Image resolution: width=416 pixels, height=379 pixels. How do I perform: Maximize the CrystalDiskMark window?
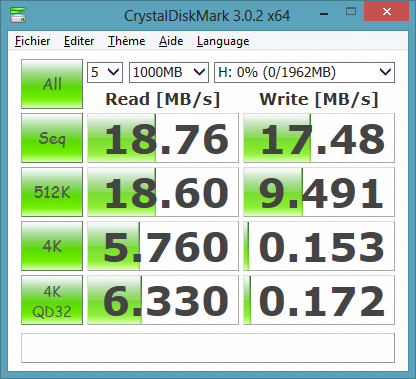[x=351, y=12]
